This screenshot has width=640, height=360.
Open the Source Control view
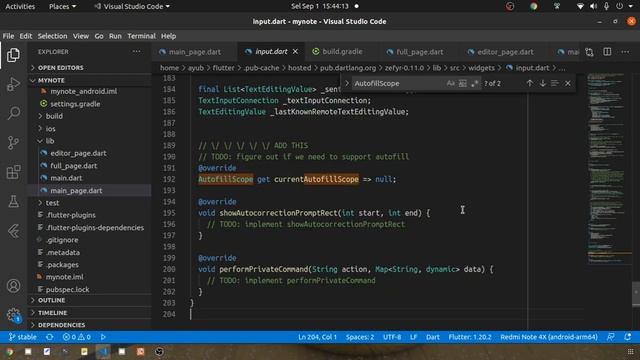[x=13, y=142]
